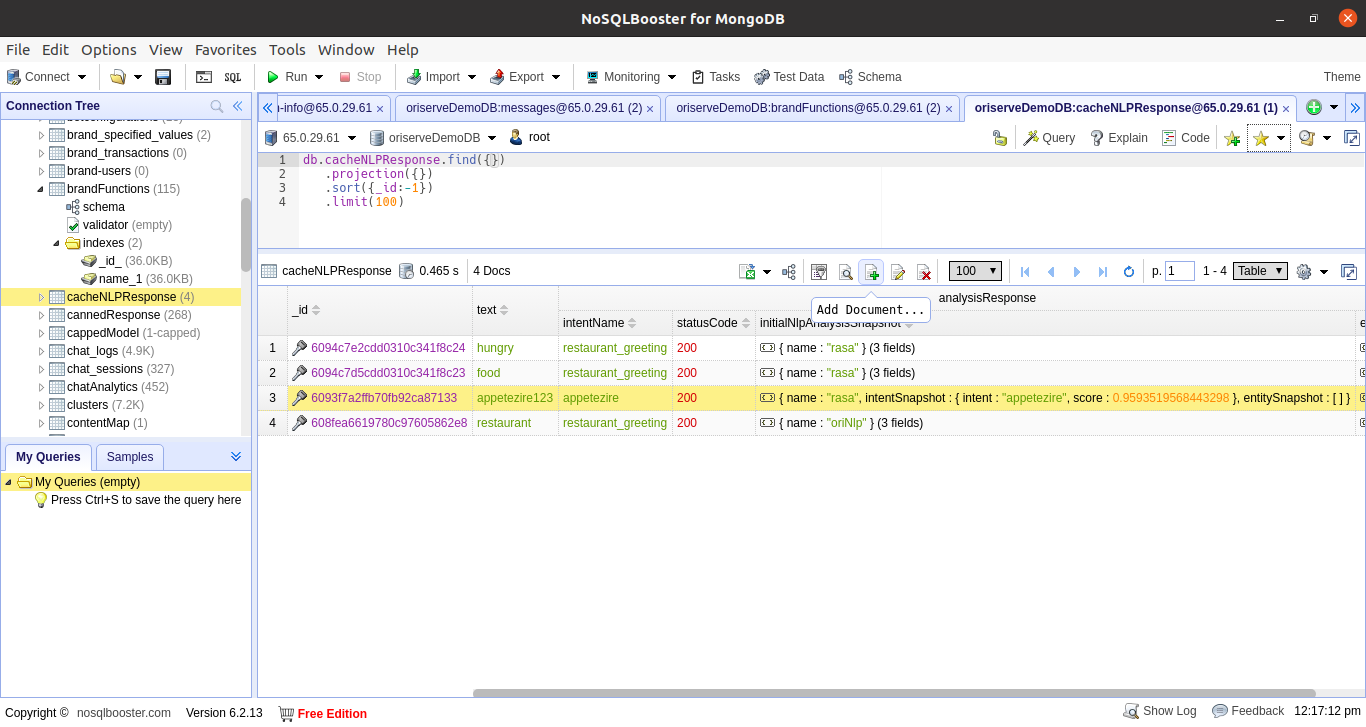Click the delete document icon with red X

(x=925, y=272)
